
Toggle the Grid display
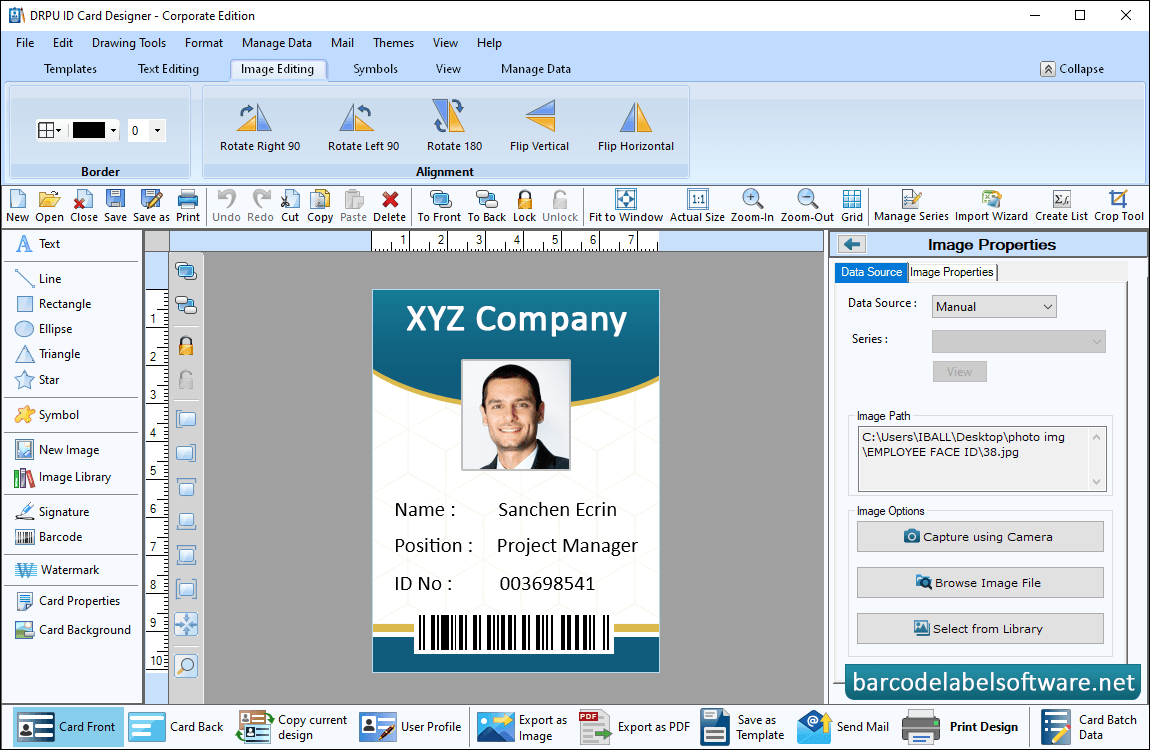pyautogui.click(x=851, y=205)
